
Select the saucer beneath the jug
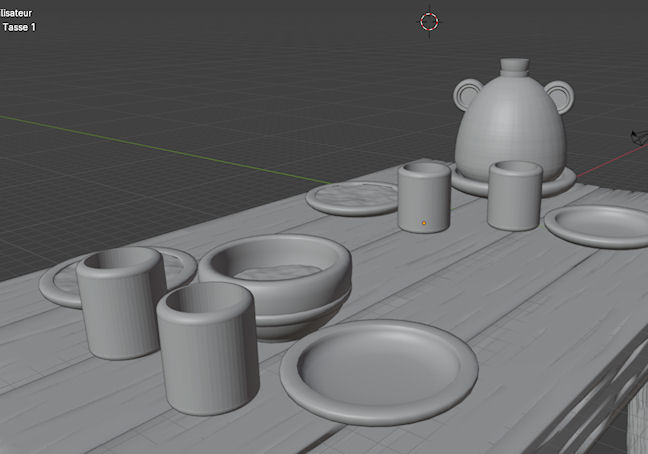560,184
